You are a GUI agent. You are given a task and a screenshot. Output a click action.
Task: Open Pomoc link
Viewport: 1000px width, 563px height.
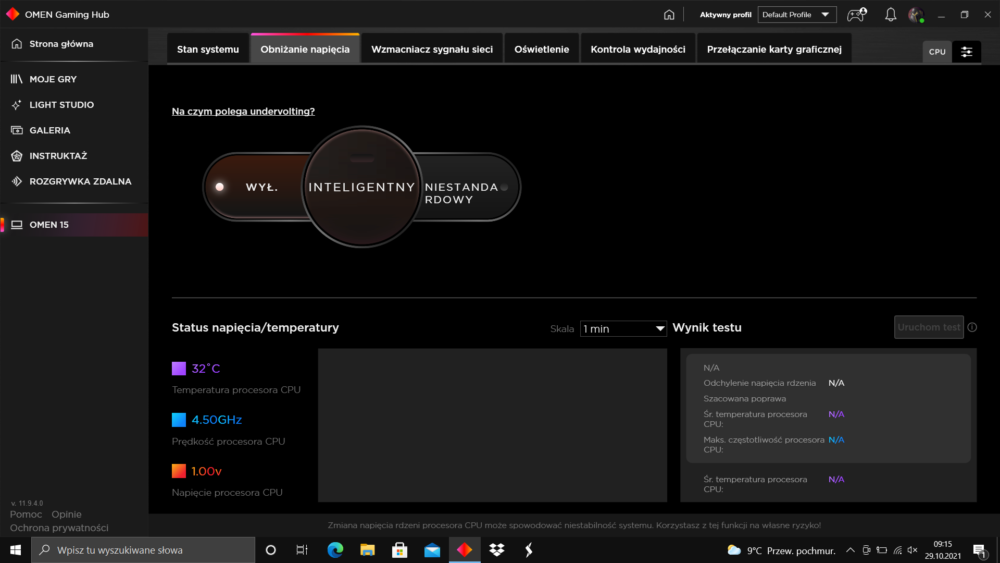pyautogui.click(x=26, y=514)
